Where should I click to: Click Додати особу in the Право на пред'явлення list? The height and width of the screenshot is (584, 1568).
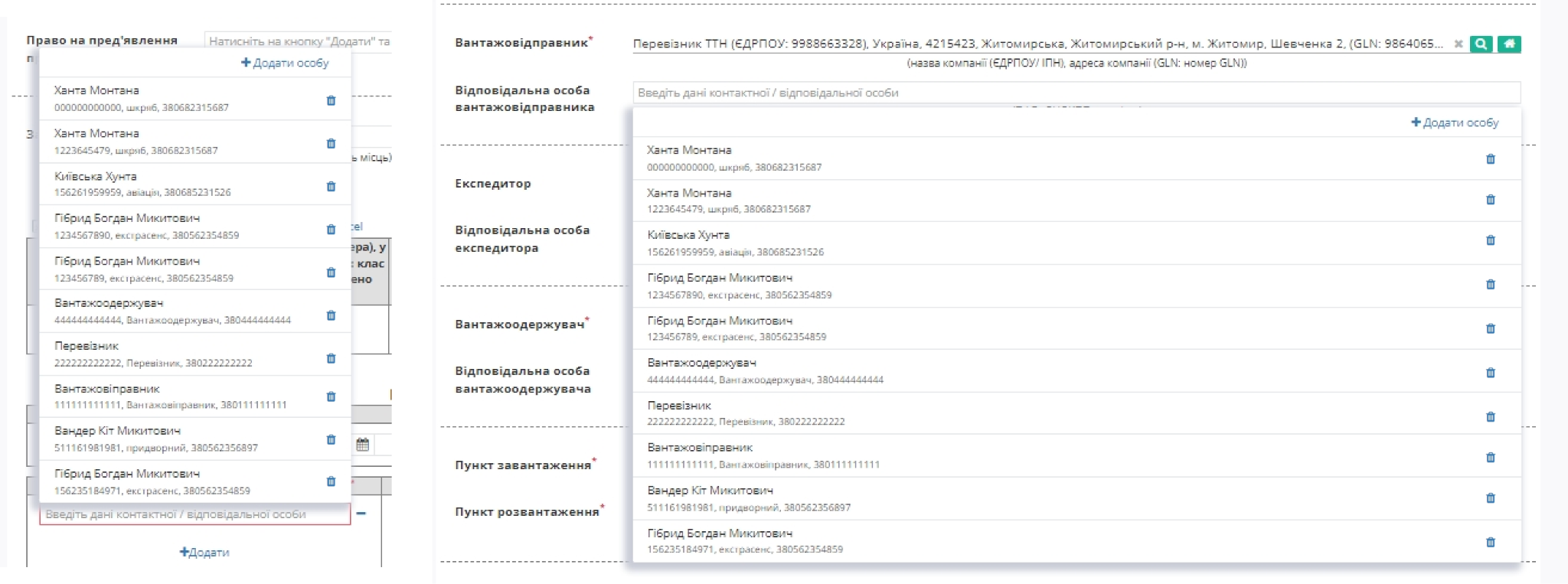[285, 63]
